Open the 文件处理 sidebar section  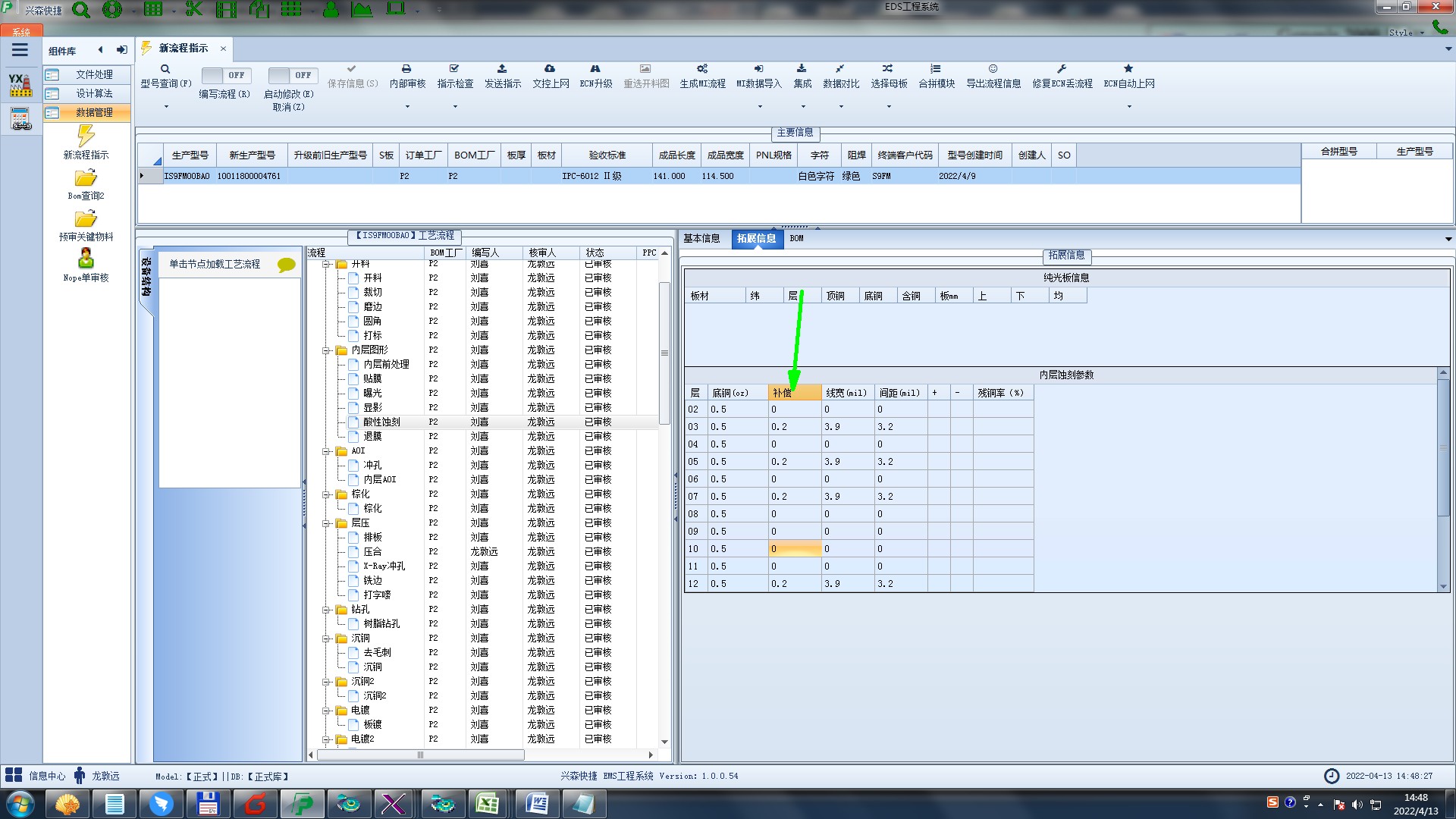pyautogui.click(x=93, y=74)
